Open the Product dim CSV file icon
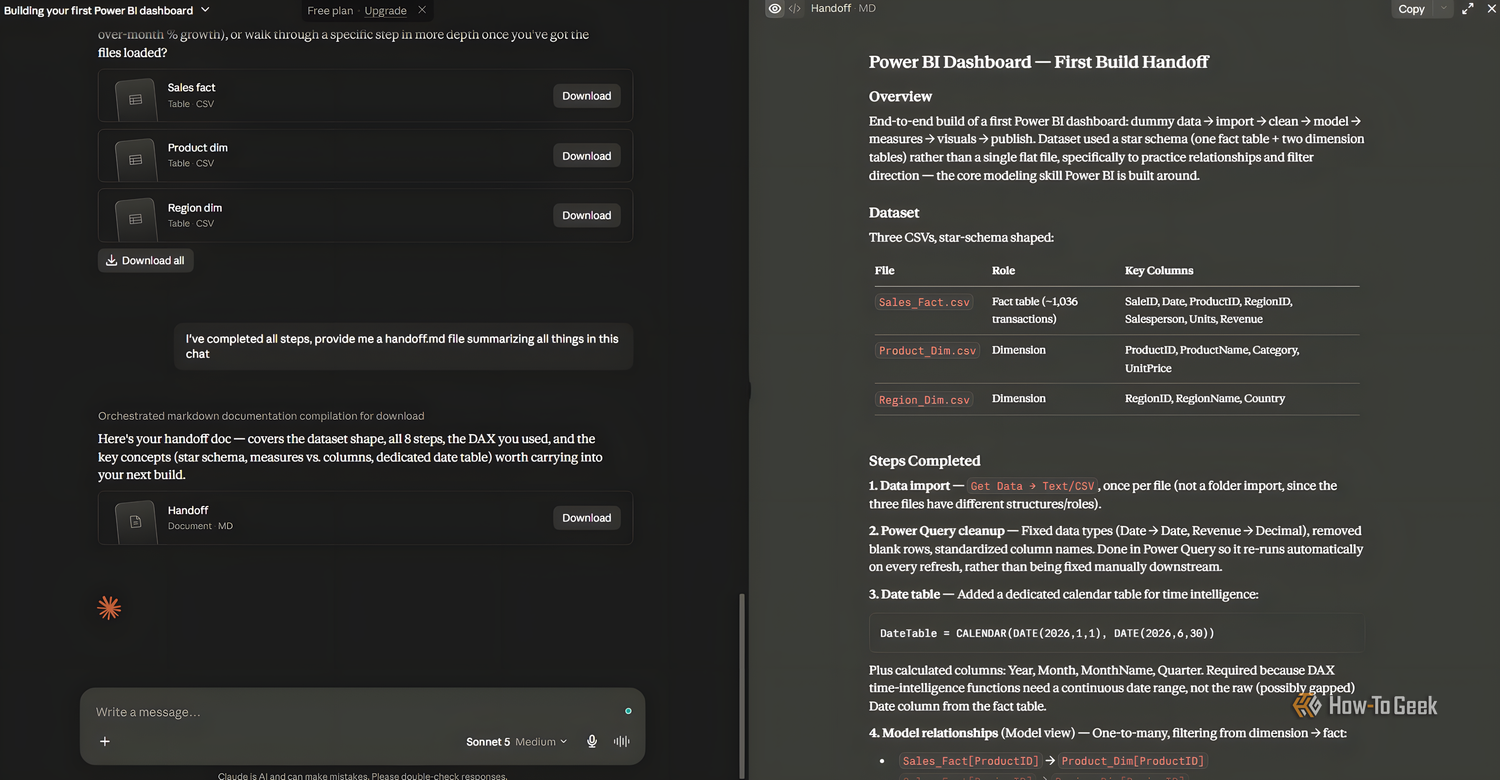This screenshot has height=780, width=1500. tap(135, 158)
